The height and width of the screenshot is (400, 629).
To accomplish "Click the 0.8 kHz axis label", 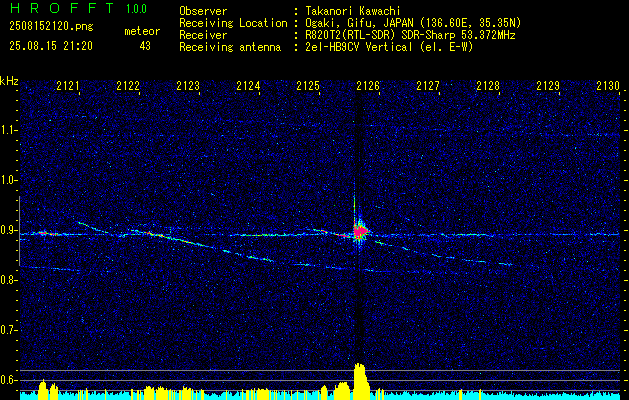I will (7, 280).
